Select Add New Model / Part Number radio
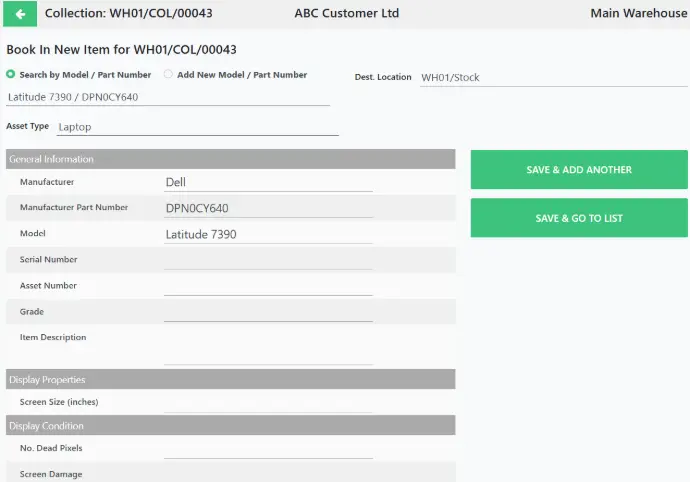The height and width of the screenshot is (482, 690). (x=168, y=74)
